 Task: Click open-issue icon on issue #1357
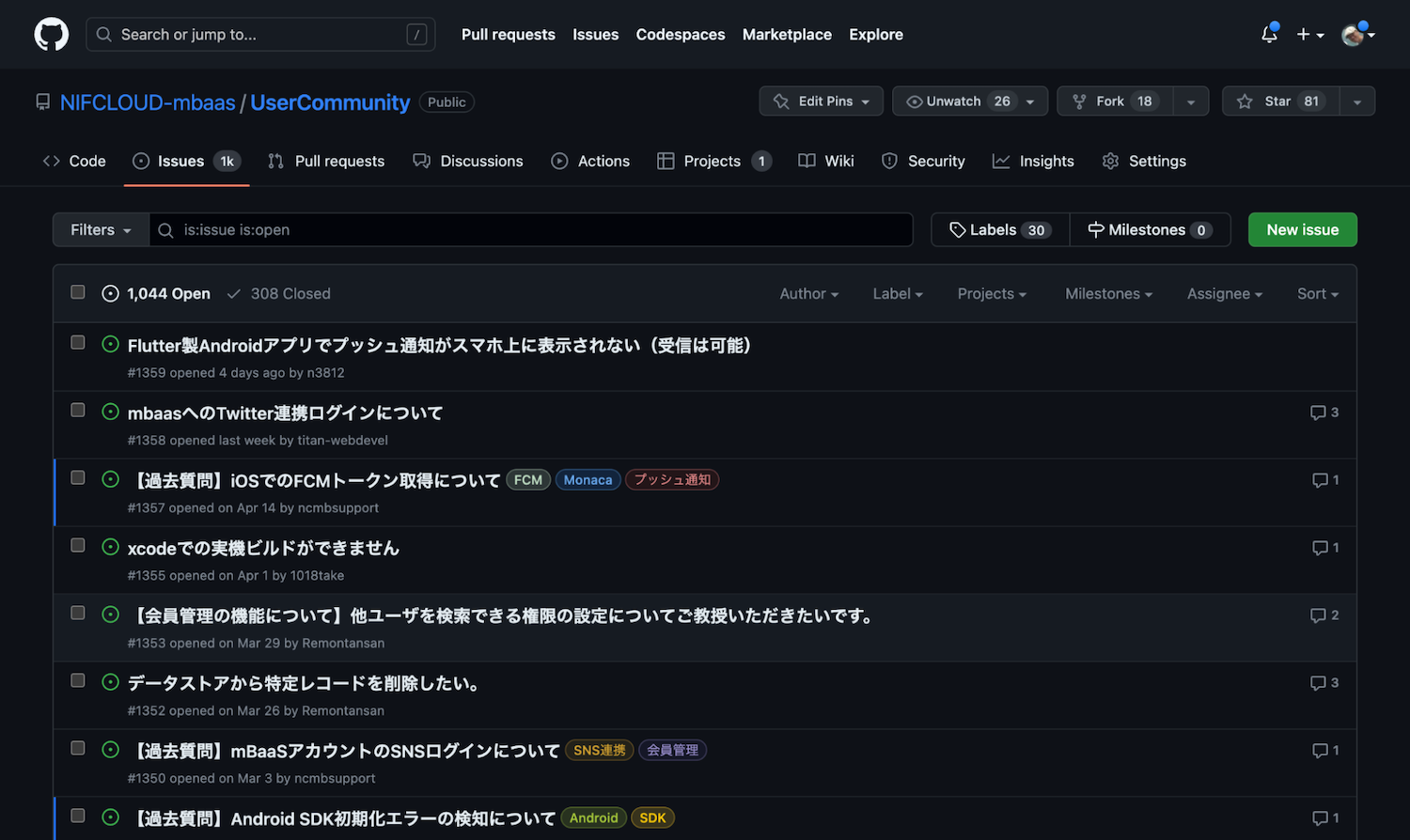[x=110, y=479]
